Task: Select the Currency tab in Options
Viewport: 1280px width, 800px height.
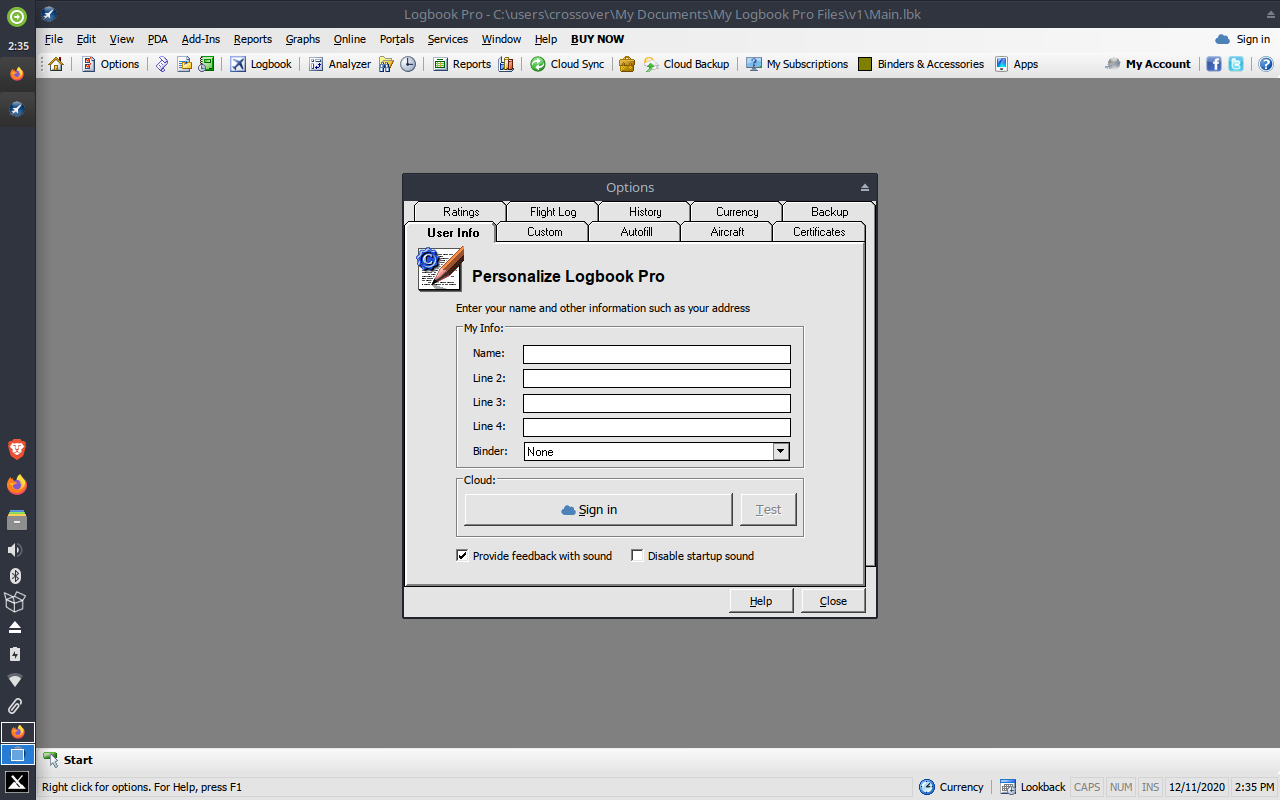Action: pos(737,212)
